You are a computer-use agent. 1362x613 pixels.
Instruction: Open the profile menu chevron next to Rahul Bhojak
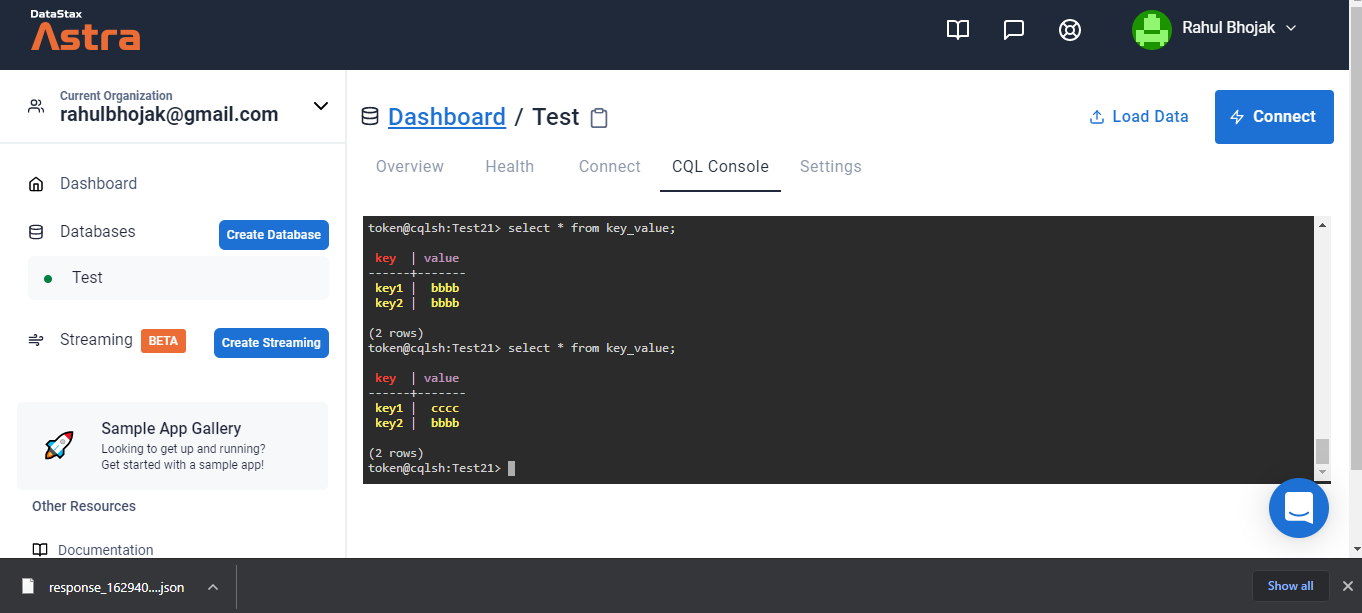pyautogui.click(x=1292, y=29)
